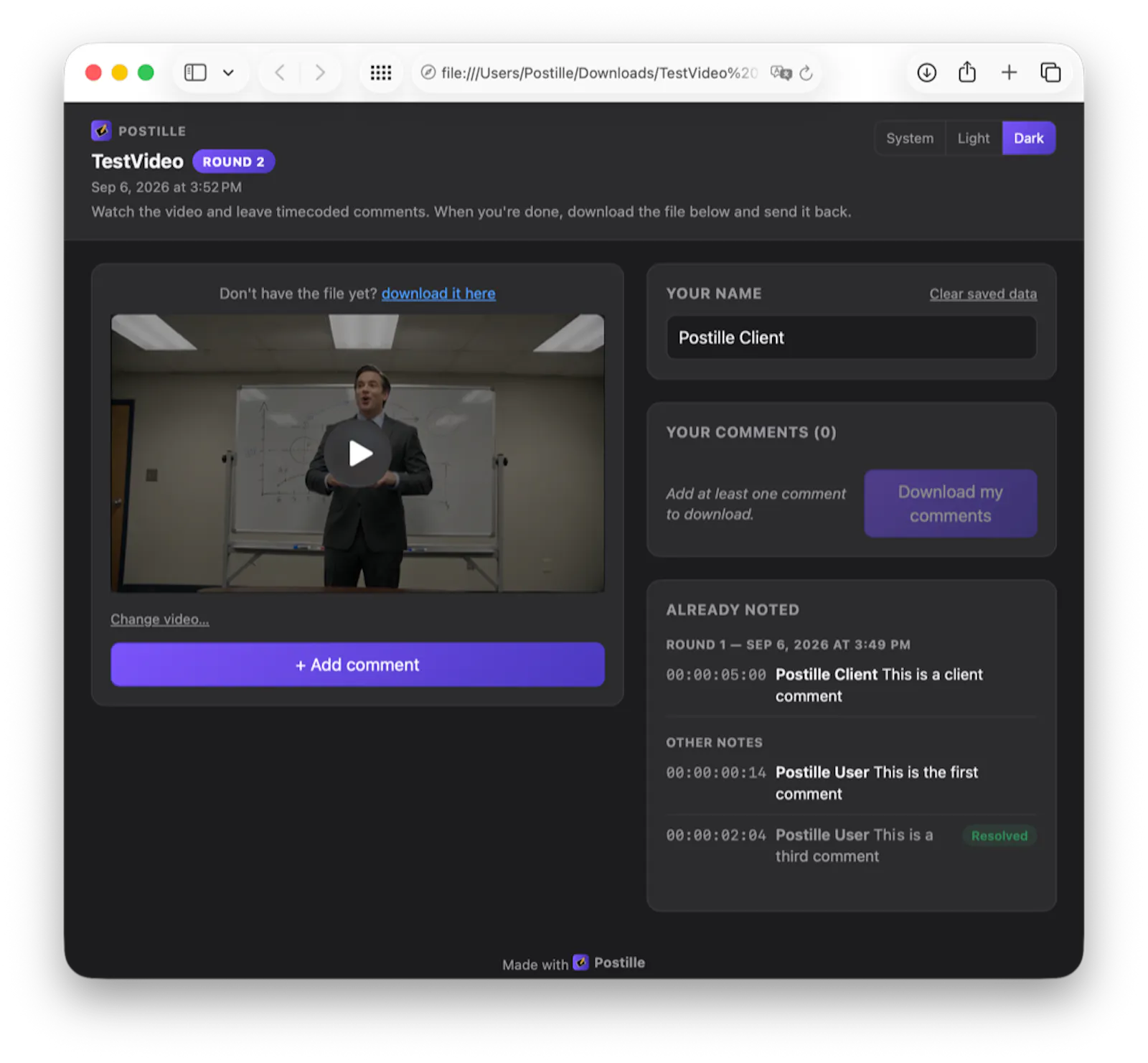Go forward with the browser forward arrow

point(320,72)
